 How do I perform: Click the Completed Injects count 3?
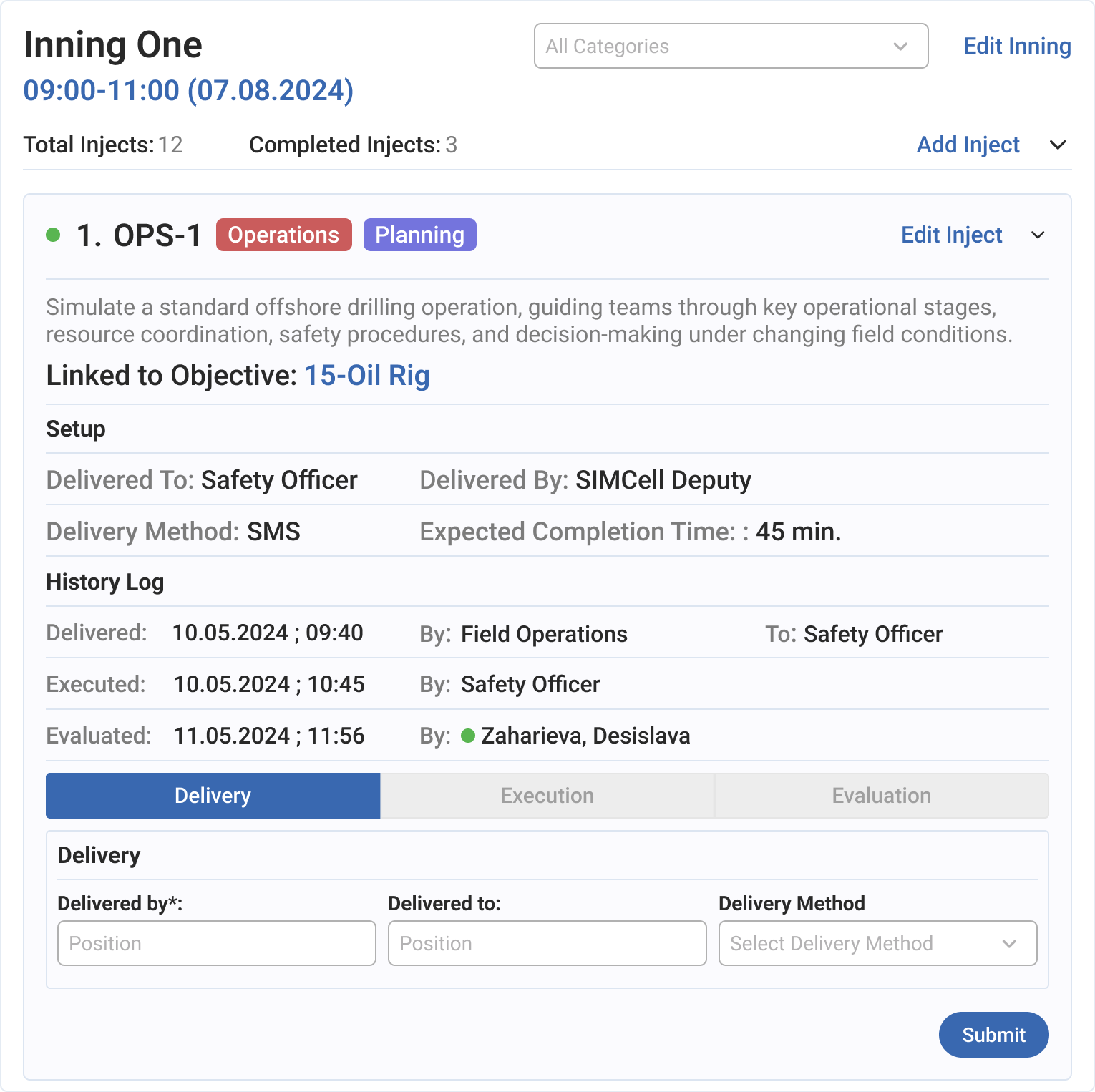point(452,145)
